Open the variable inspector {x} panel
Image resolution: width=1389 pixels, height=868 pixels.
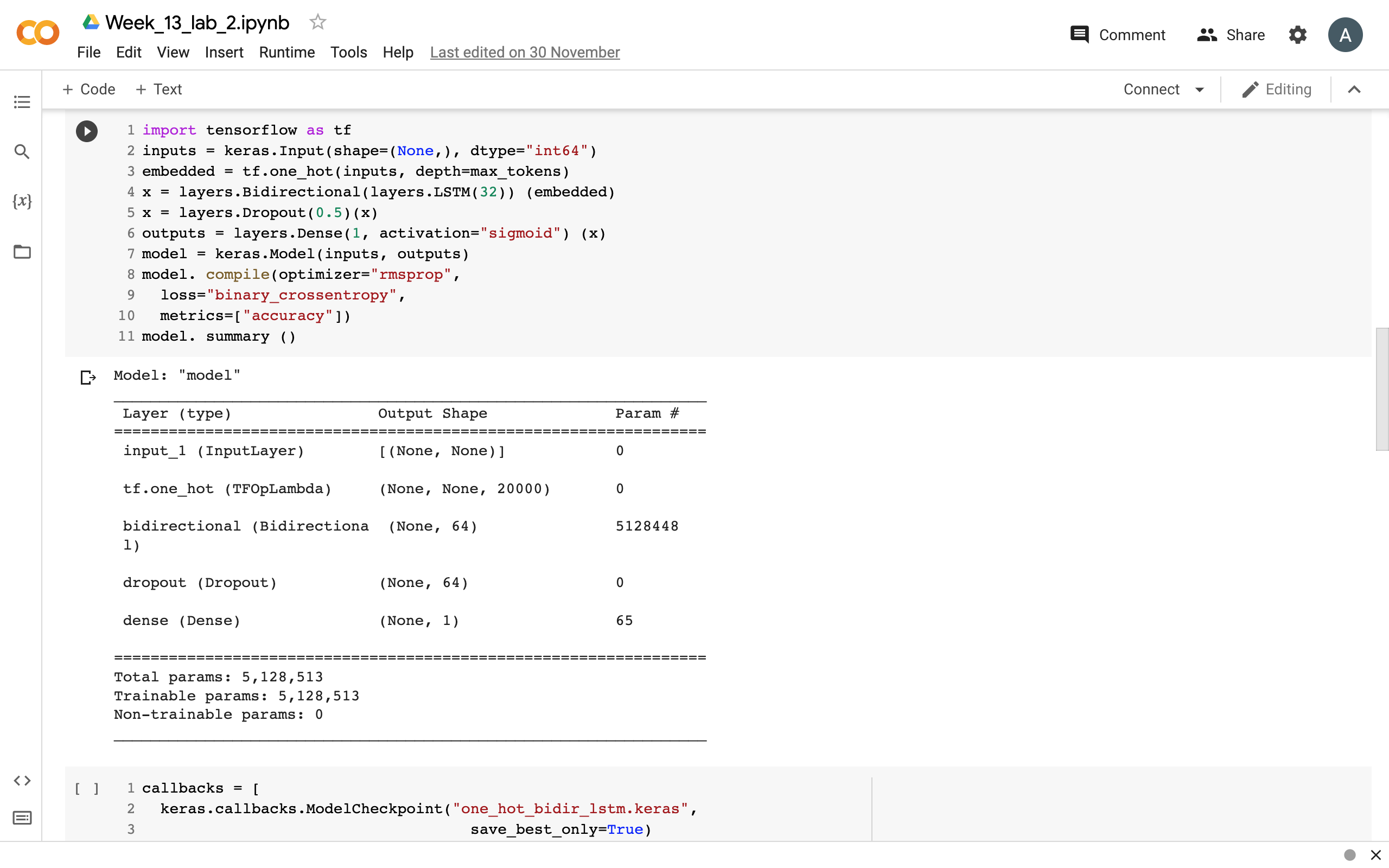point(22,201)
